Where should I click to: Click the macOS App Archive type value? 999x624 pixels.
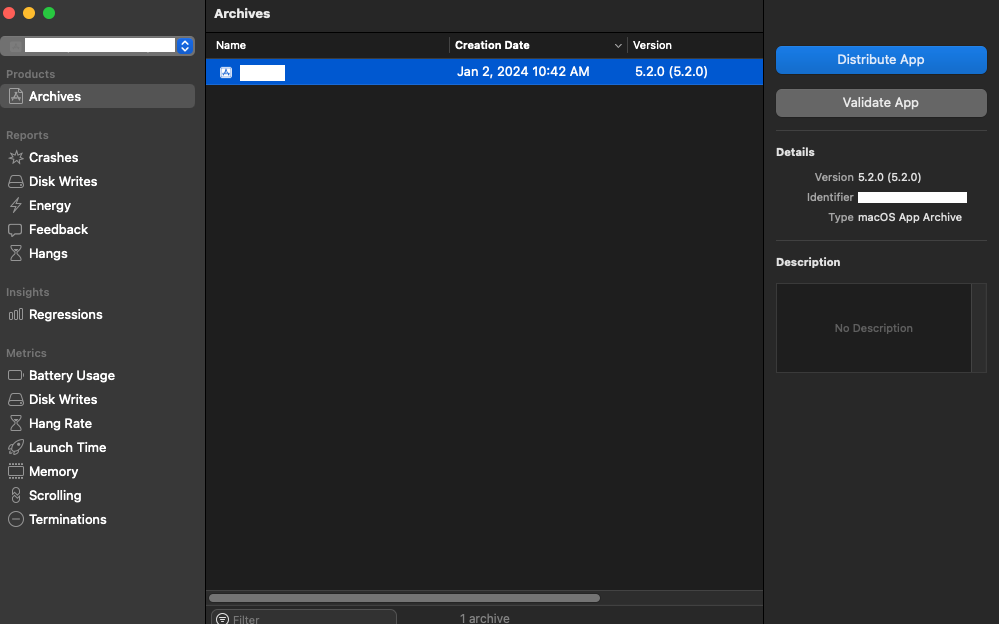(909, 217)
